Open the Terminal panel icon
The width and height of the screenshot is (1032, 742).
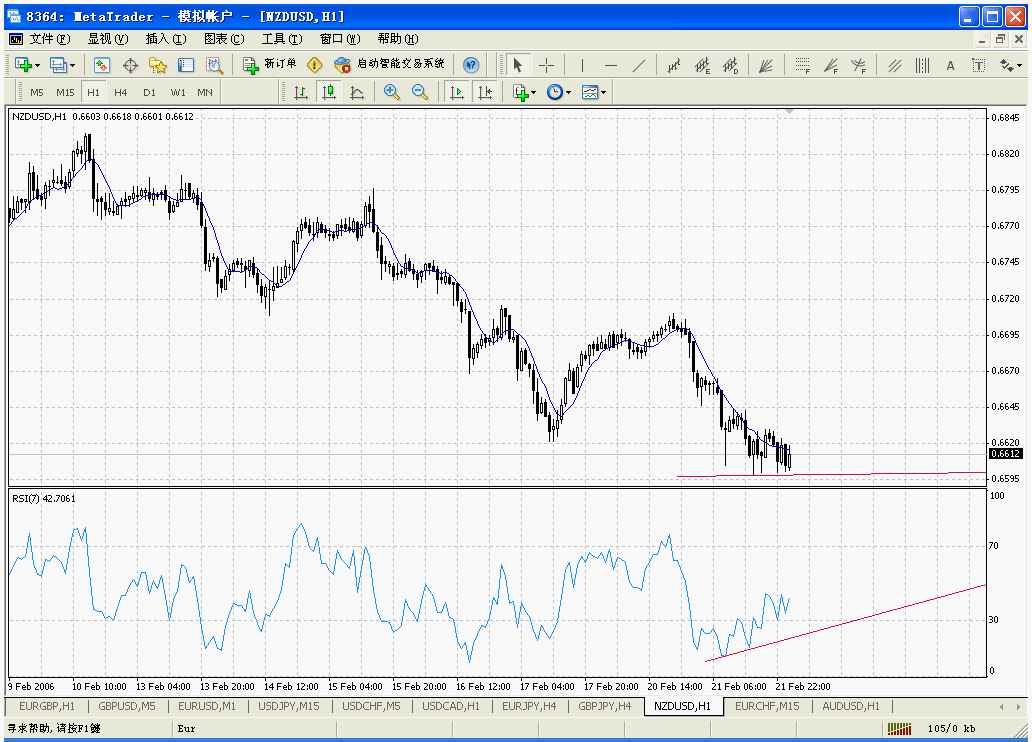[186, 65]
